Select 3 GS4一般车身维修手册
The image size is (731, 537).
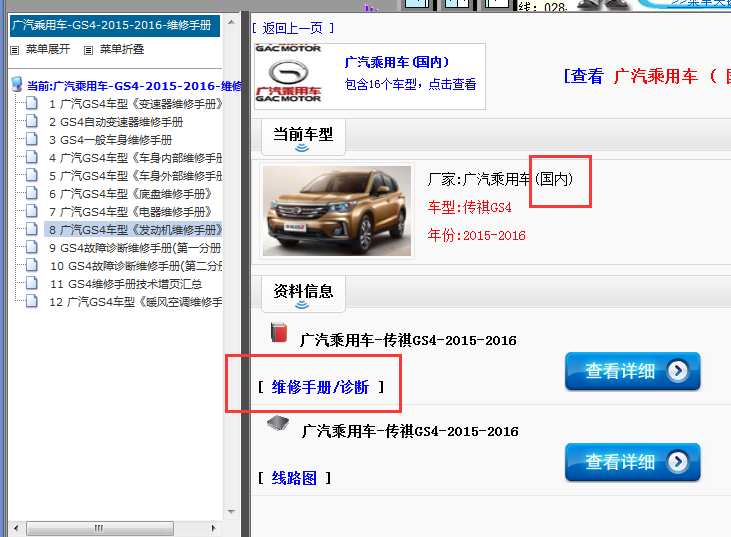(110, 139)
